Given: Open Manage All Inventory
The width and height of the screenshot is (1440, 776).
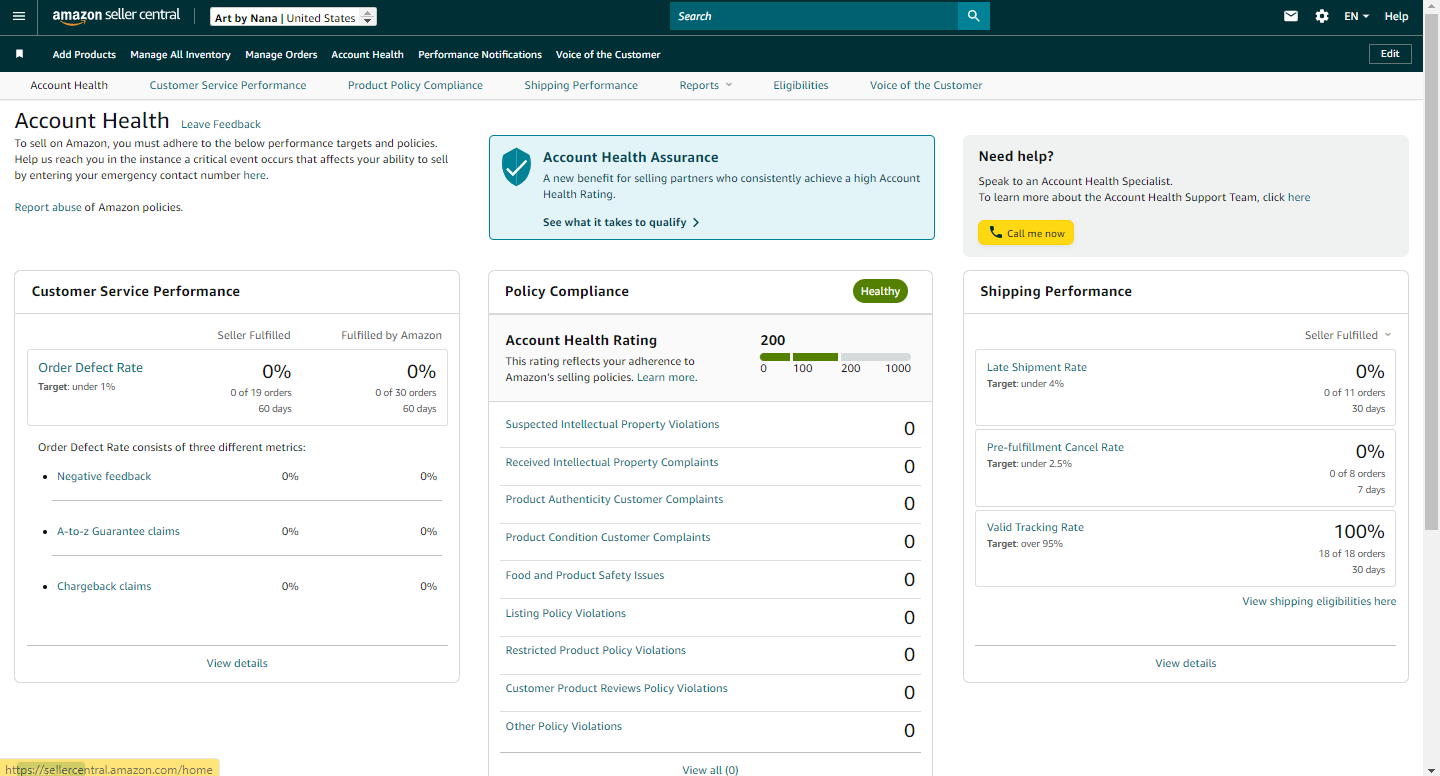Looking at the screenshot, I should click(x=180, y=54).
